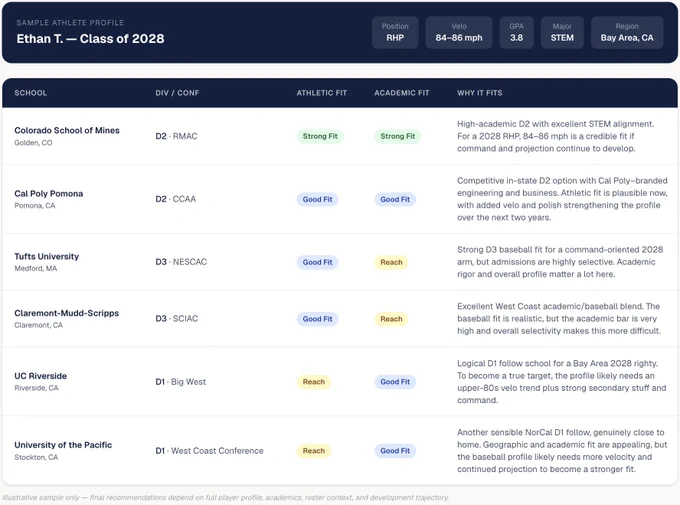Click the Medford, MA location text

[x=36, y=269]
